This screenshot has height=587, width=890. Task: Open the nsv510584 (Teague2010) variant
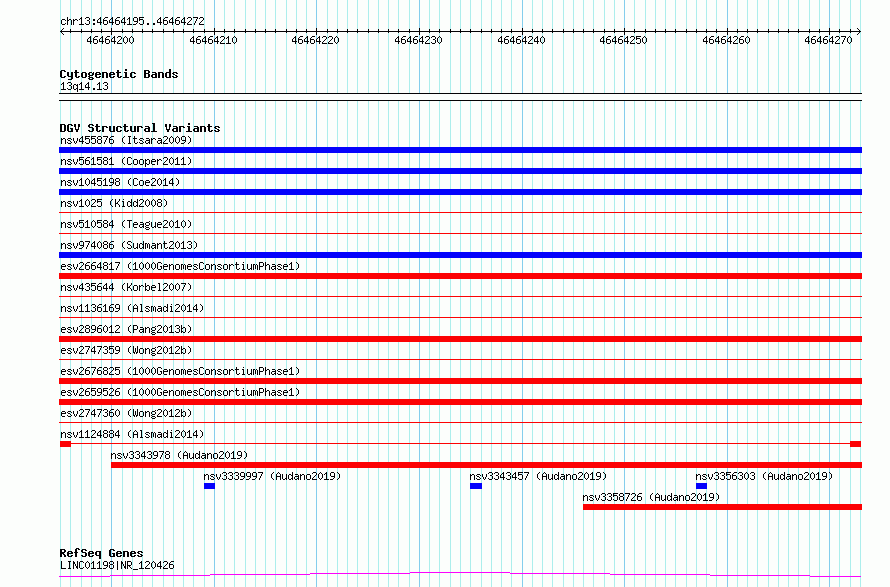[126, 224]
